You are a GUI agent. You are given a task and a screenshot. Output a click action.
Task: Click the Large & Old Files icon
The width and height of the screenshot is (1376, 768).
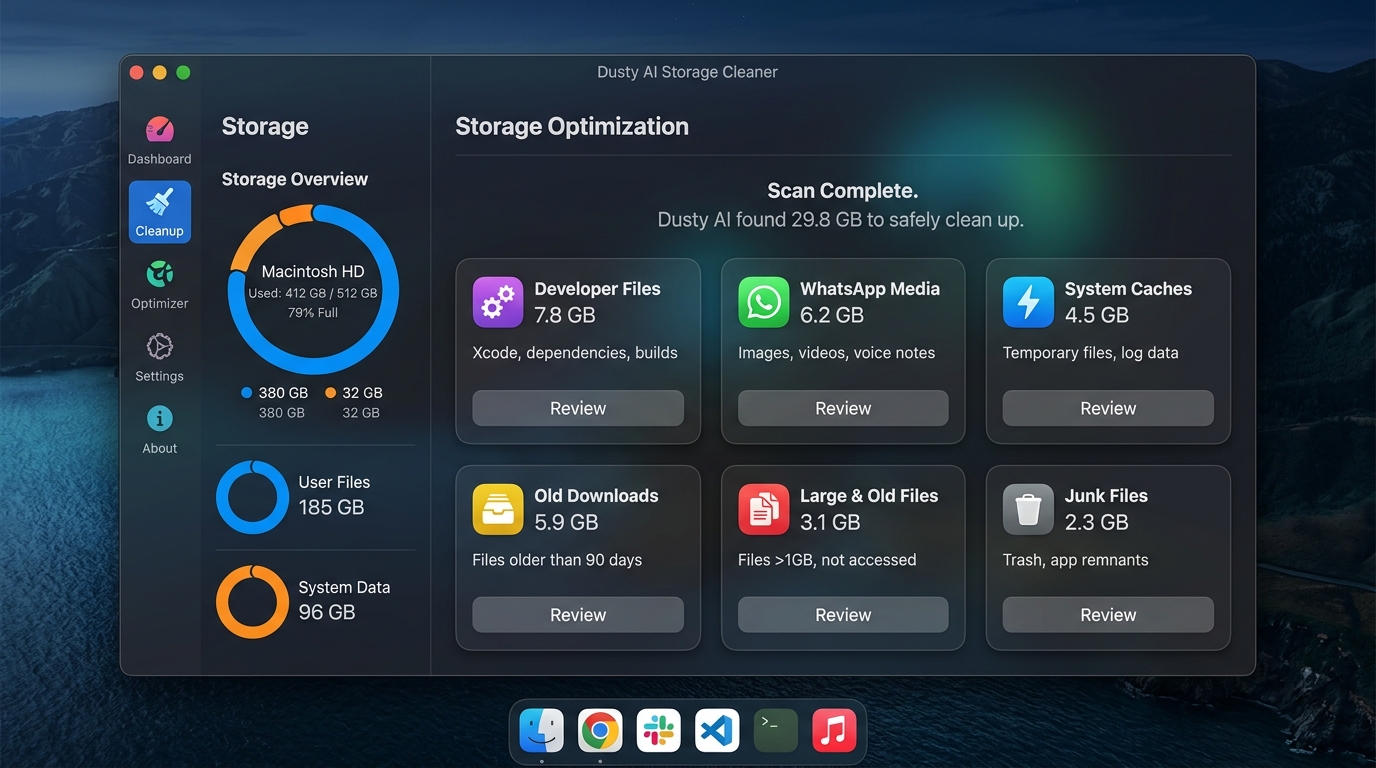click(763, 509)
